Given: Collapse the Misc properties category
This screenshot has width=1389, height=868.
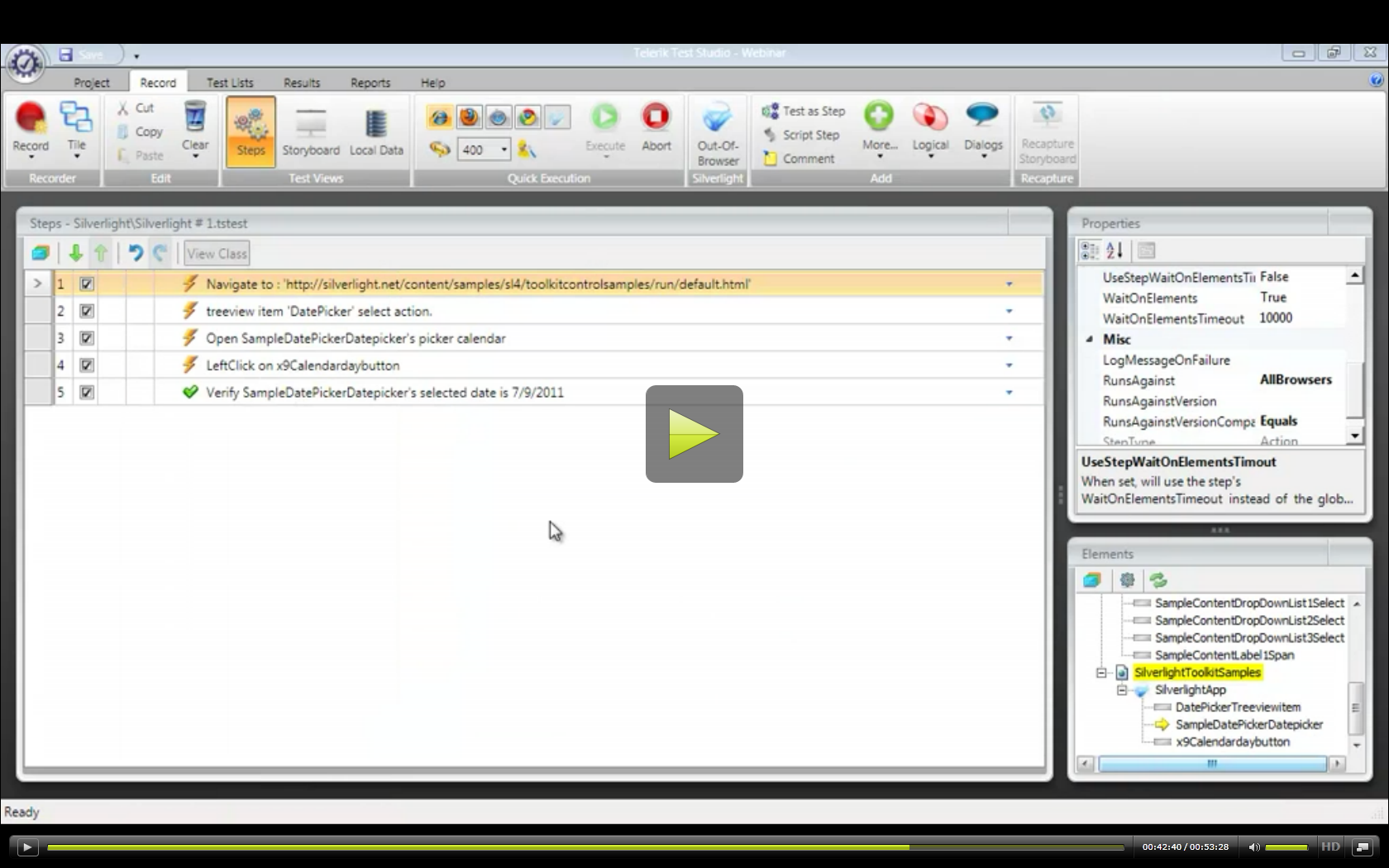Looking at the screenshot, I should (x=1090, y=339).
